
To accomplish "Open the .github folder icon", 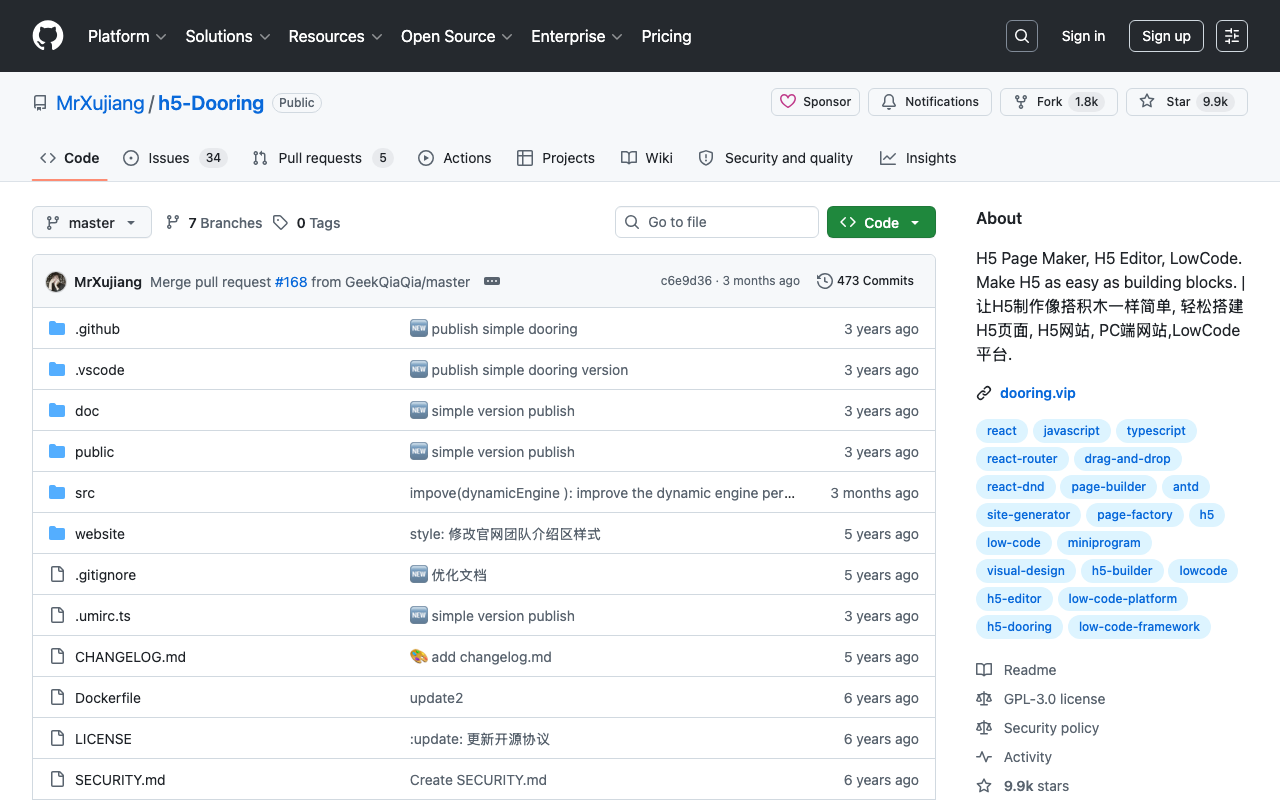I will 57,329.
